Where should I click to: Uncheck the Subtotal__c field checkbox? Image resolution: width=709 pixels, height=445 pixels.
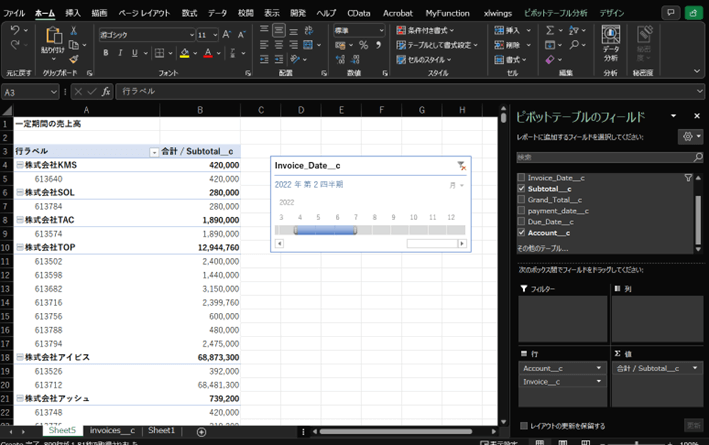(x=521, y=188)
